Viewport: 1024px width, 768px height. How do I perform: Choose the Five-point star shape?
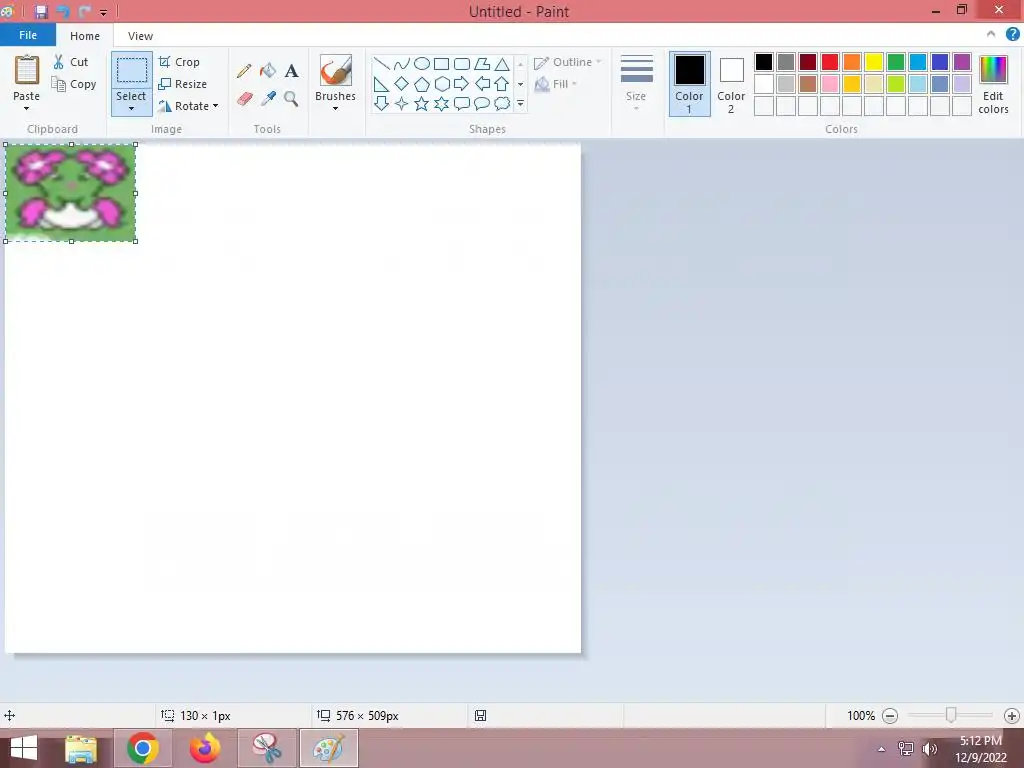point(422,103)
